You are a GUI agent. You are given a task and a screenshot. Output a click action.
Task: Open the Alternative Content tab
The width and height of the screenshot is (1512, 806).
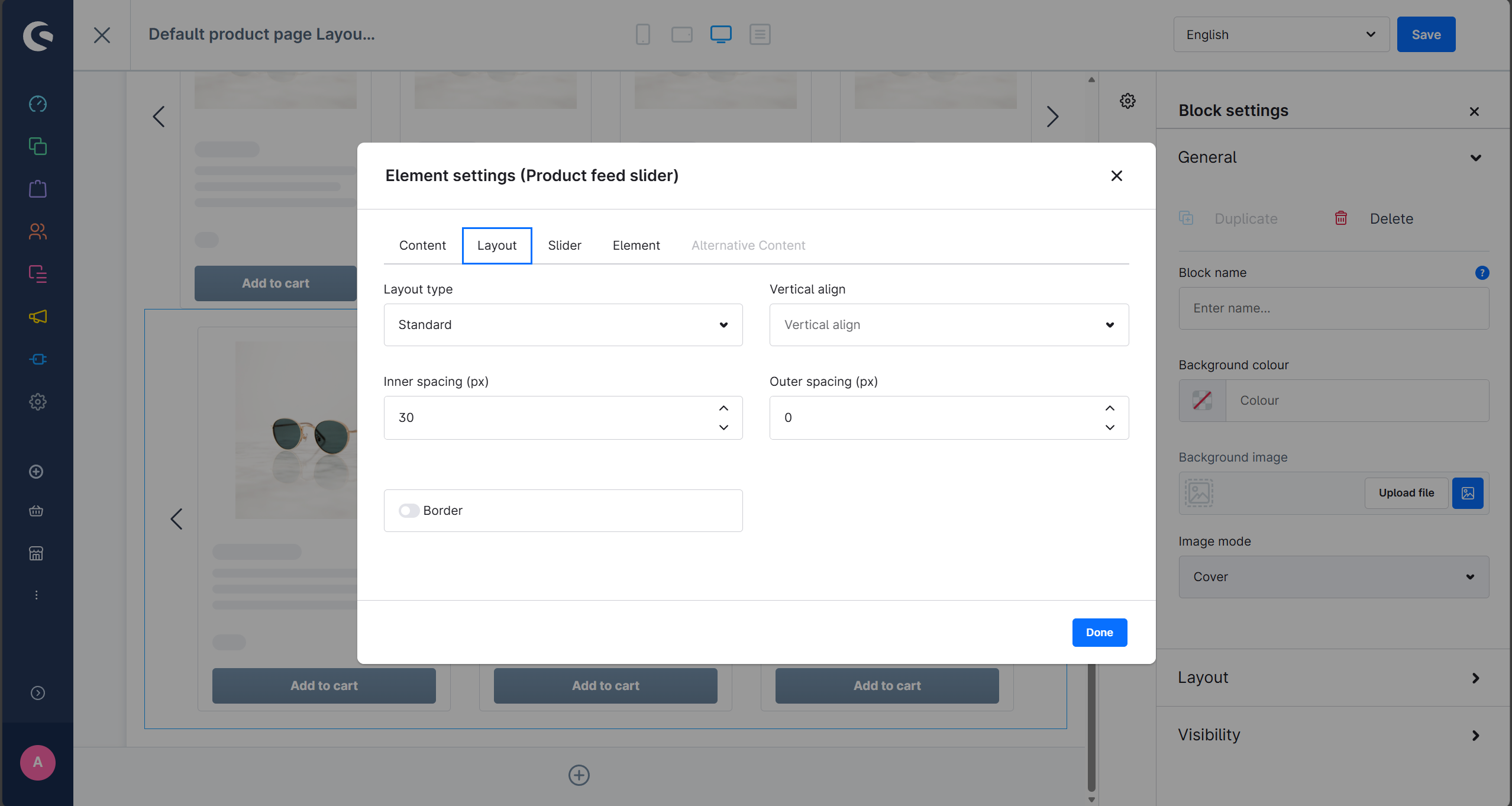point(748,246)
